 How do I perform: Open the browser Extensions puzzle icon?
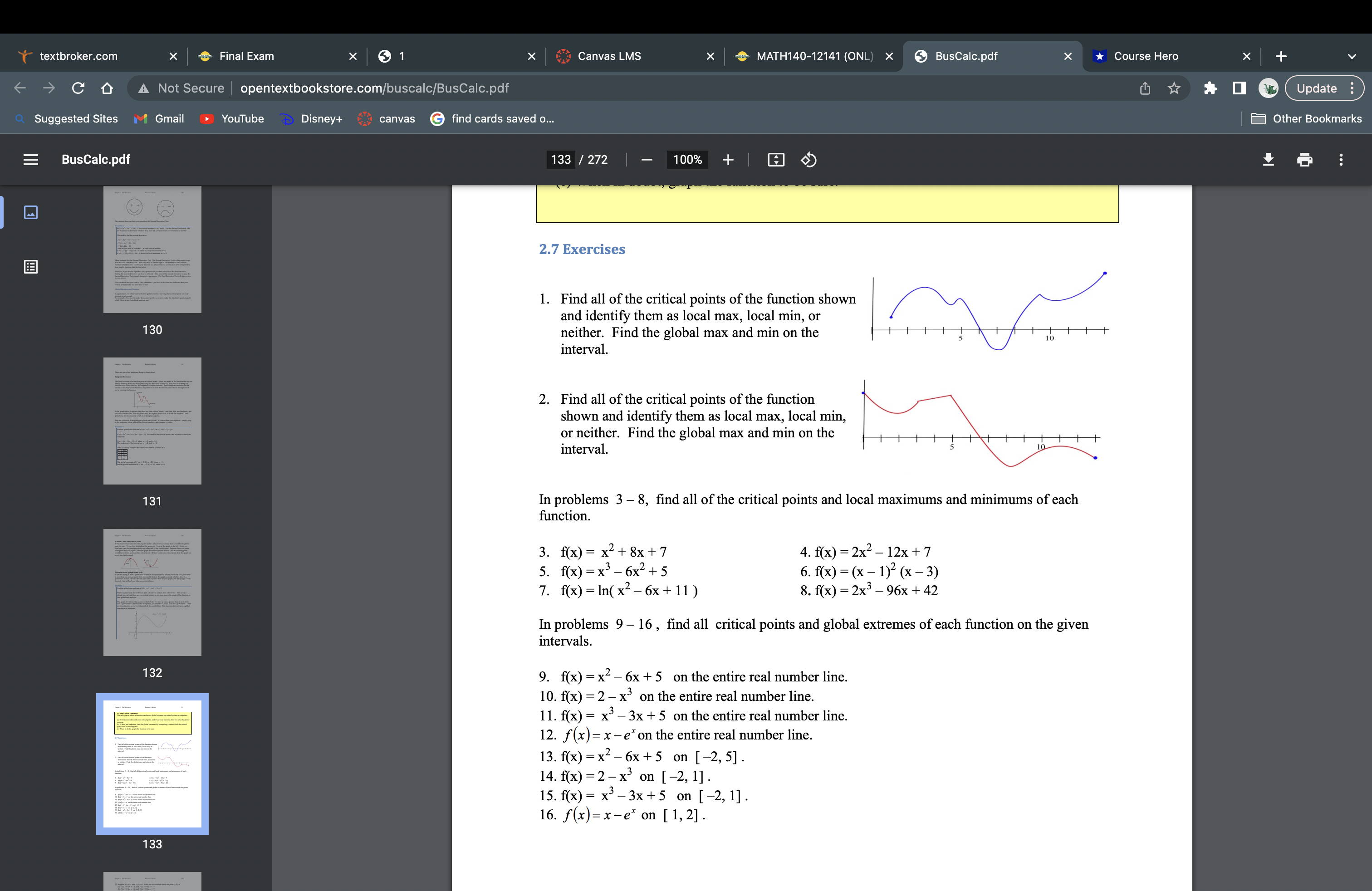pyautogui.click(x=1210, y=88)
